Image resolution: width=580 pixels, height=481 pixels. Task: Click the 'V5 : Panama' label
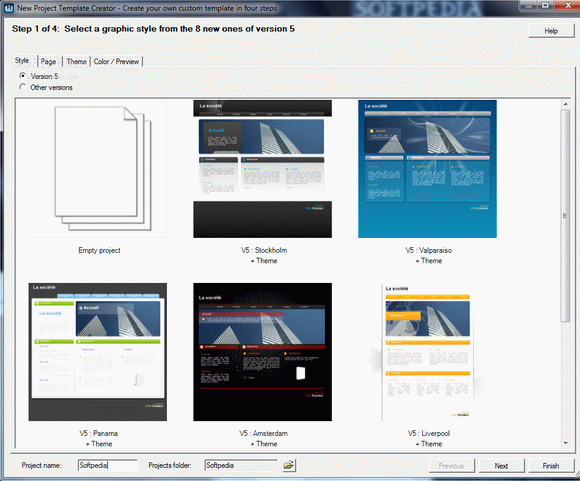pyautogui.click(x=98, y=433)
